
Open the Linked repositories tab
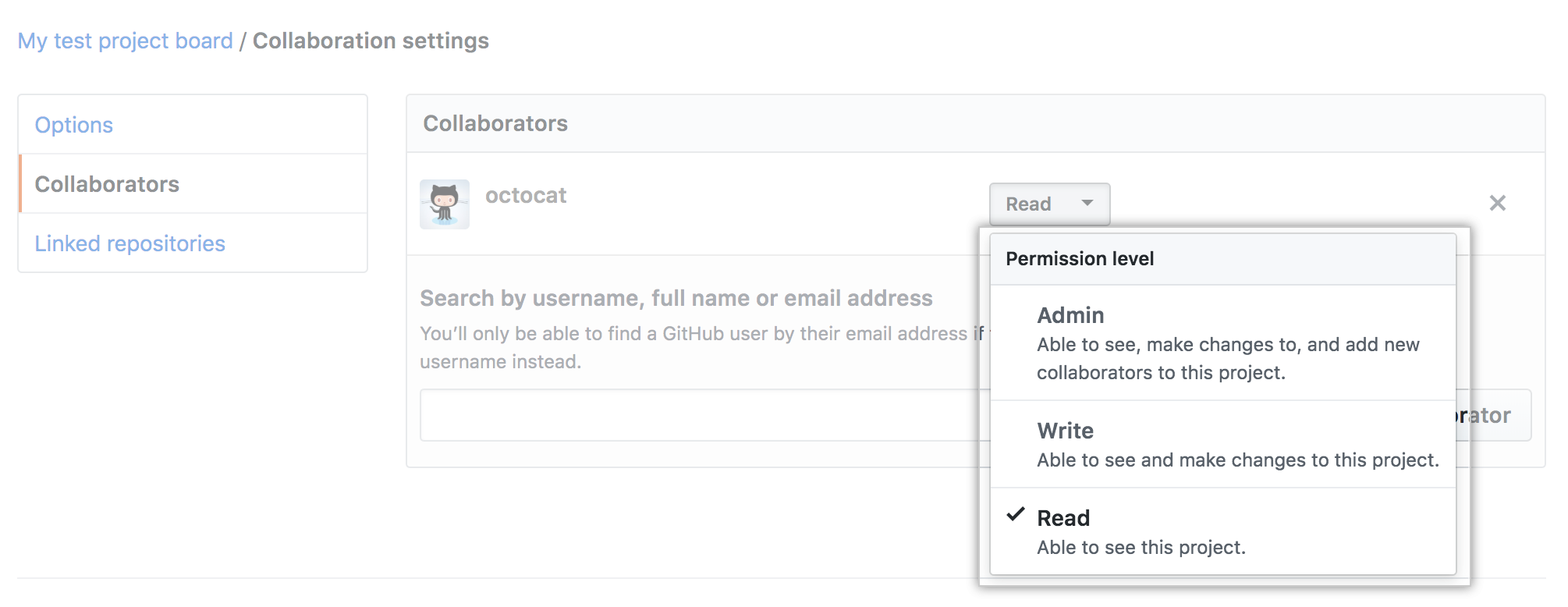(x=129, y=243)
